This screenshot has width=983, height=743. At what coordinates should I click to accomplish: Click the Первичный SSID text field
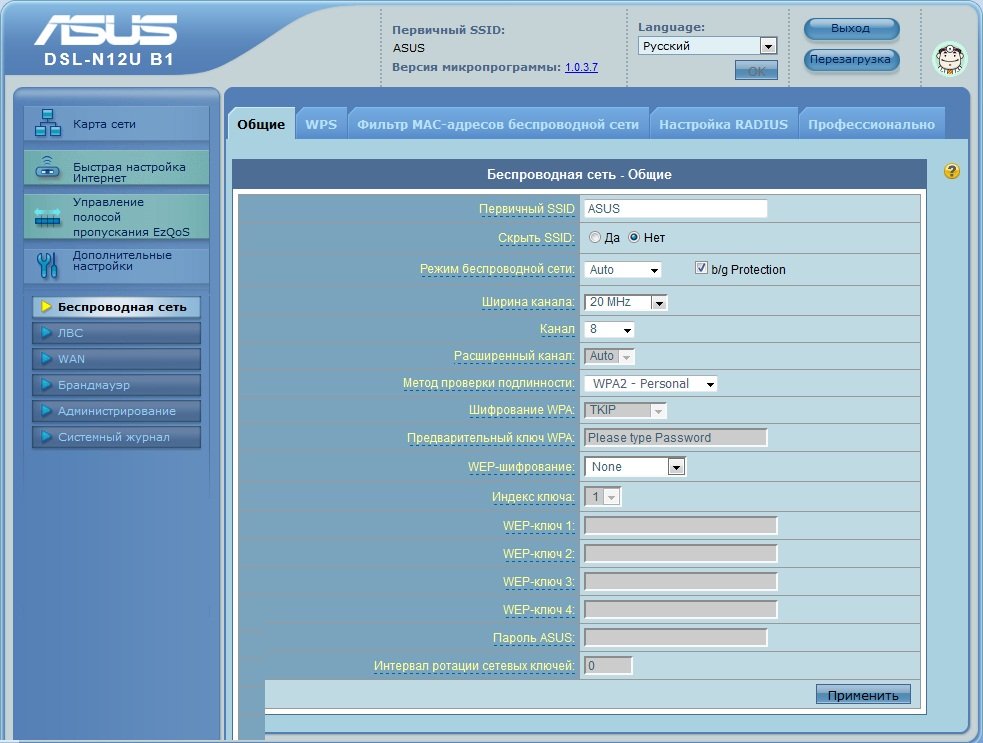(x=675, y=209)
